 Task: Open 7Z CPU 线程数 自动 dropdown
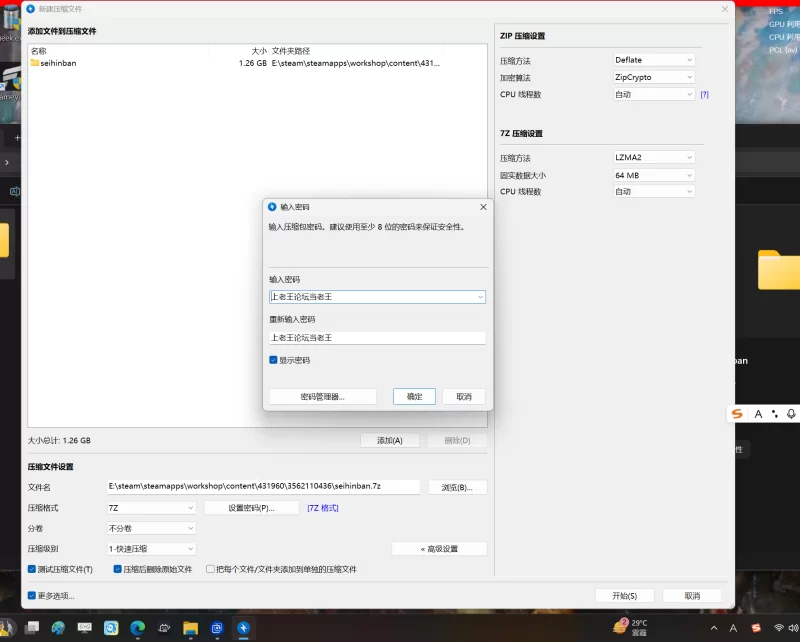(654, 192)
